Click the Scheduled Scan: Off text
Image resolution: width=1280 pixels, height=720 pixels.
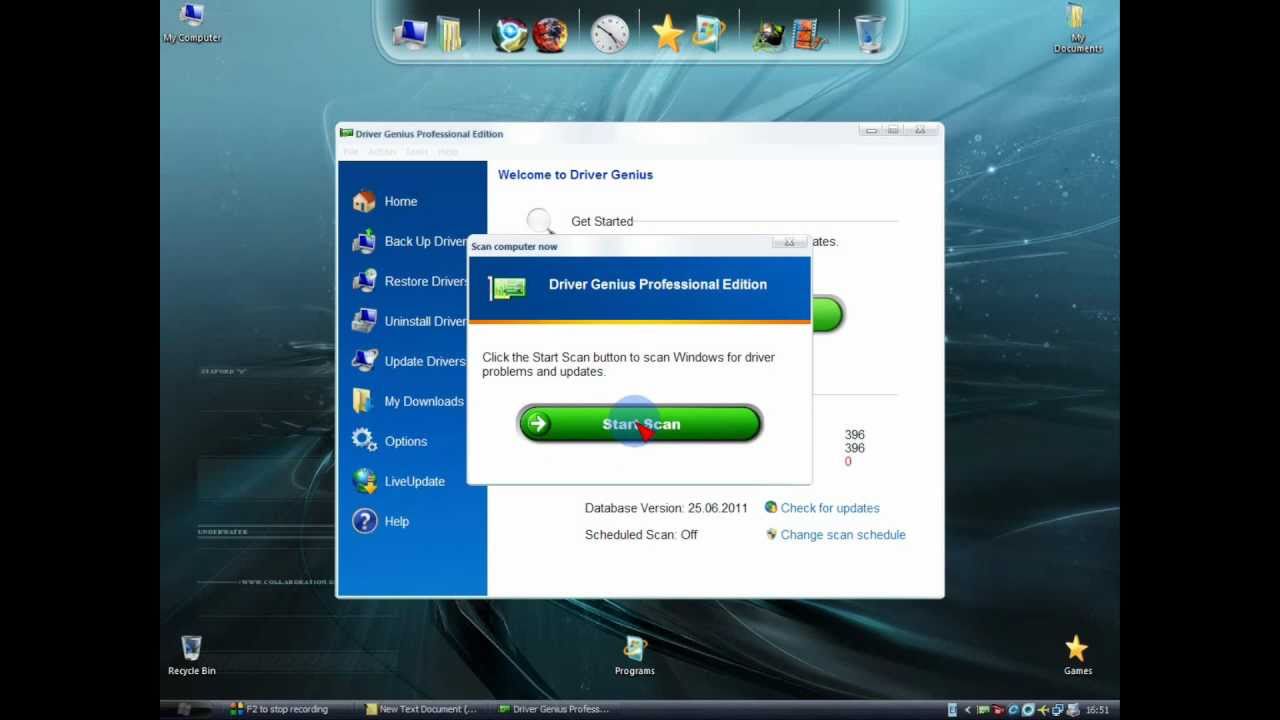coord(641,535)
